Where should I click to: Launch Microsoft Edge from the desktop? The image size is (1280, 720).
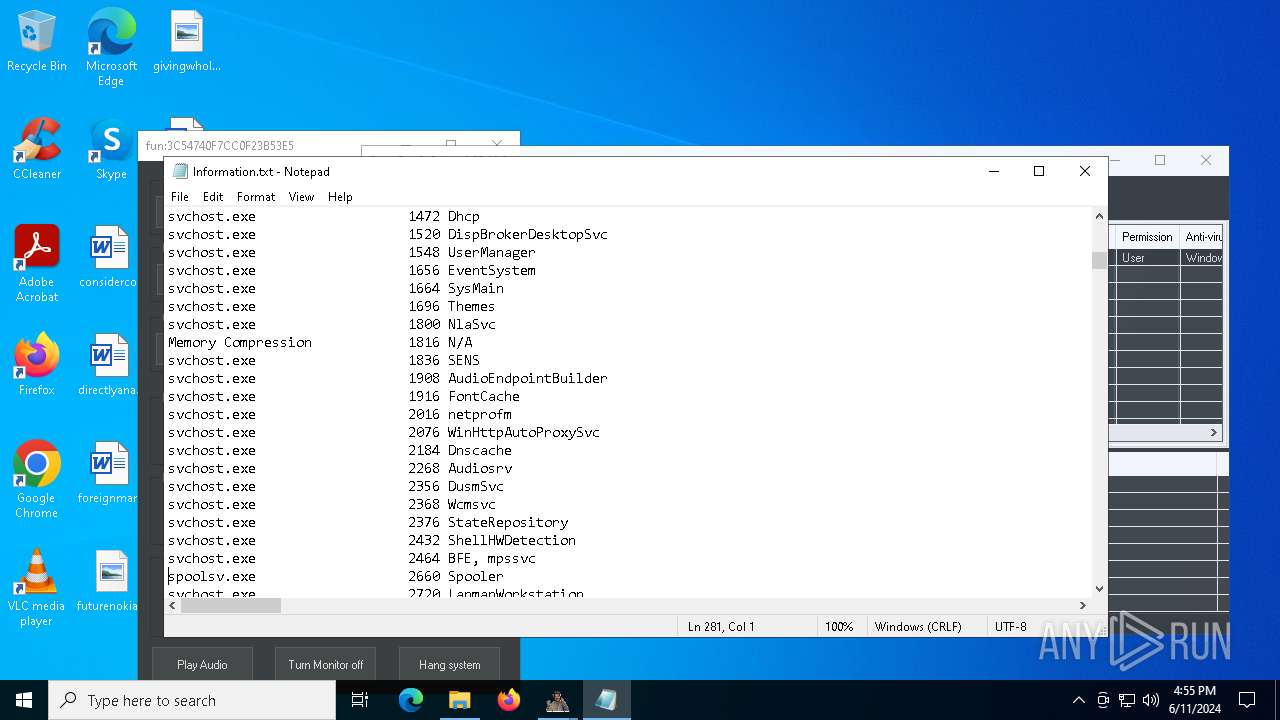111,47
